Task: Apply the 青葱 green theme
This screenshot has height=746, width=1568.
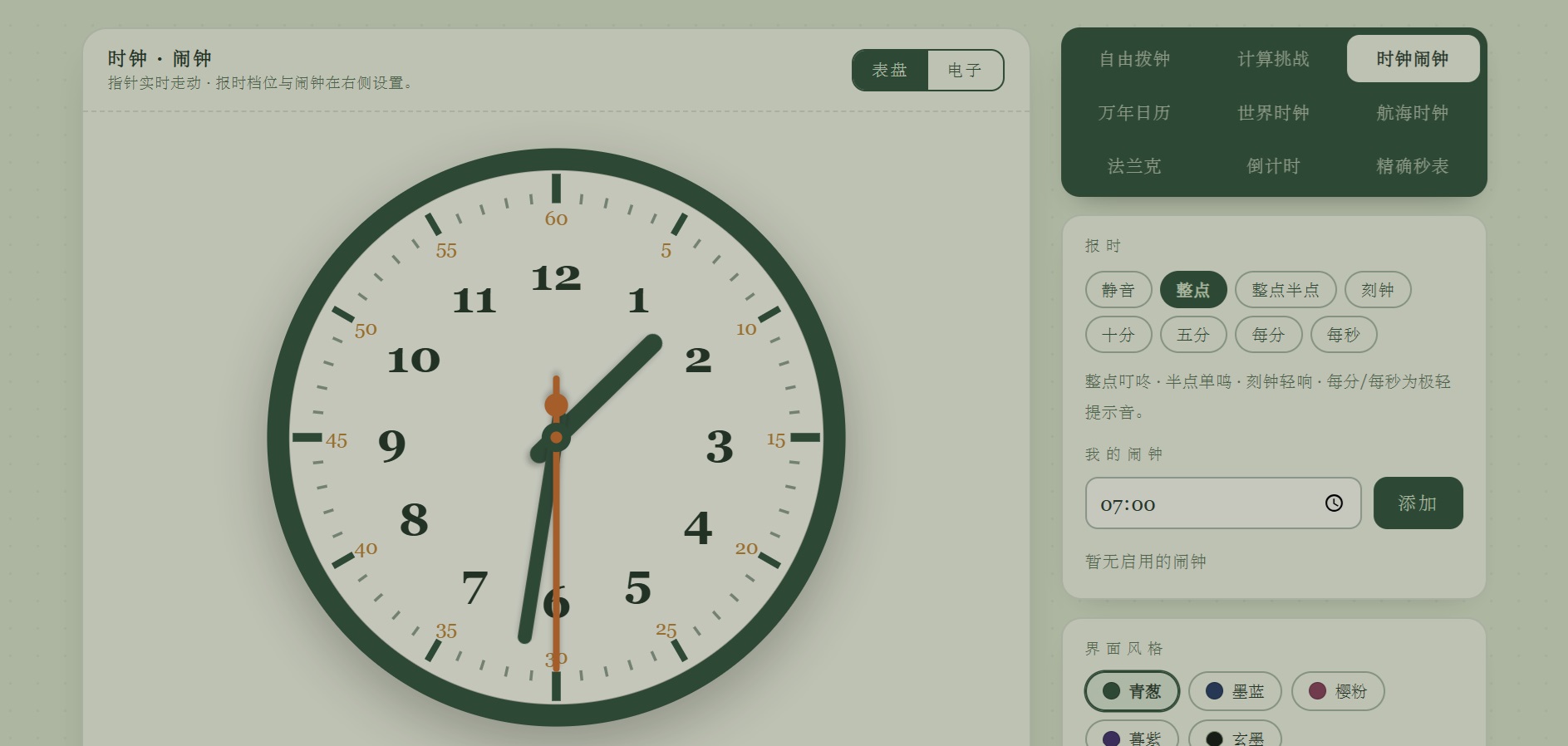Action: point(1132,691)
